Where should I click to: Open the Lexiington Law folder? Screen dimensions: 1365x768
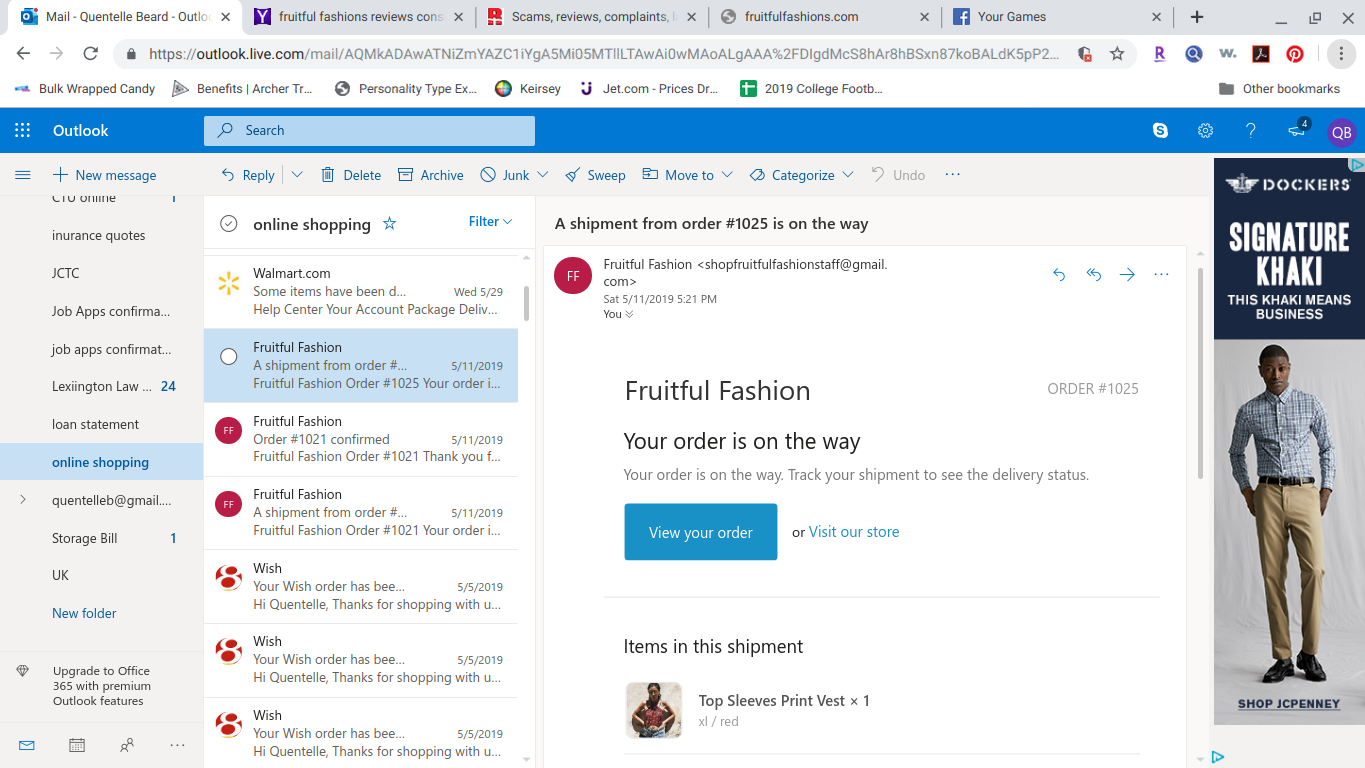click(101, 386)
